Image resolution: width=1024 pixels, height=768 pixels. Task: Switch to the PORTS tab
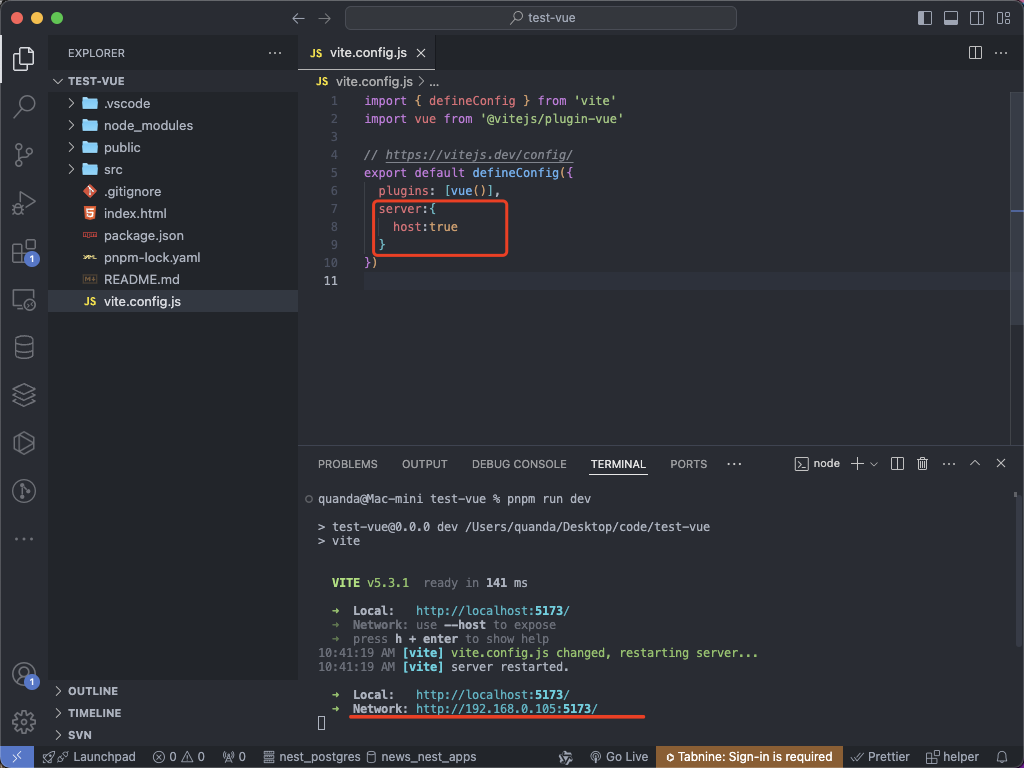tap(688, 464)
